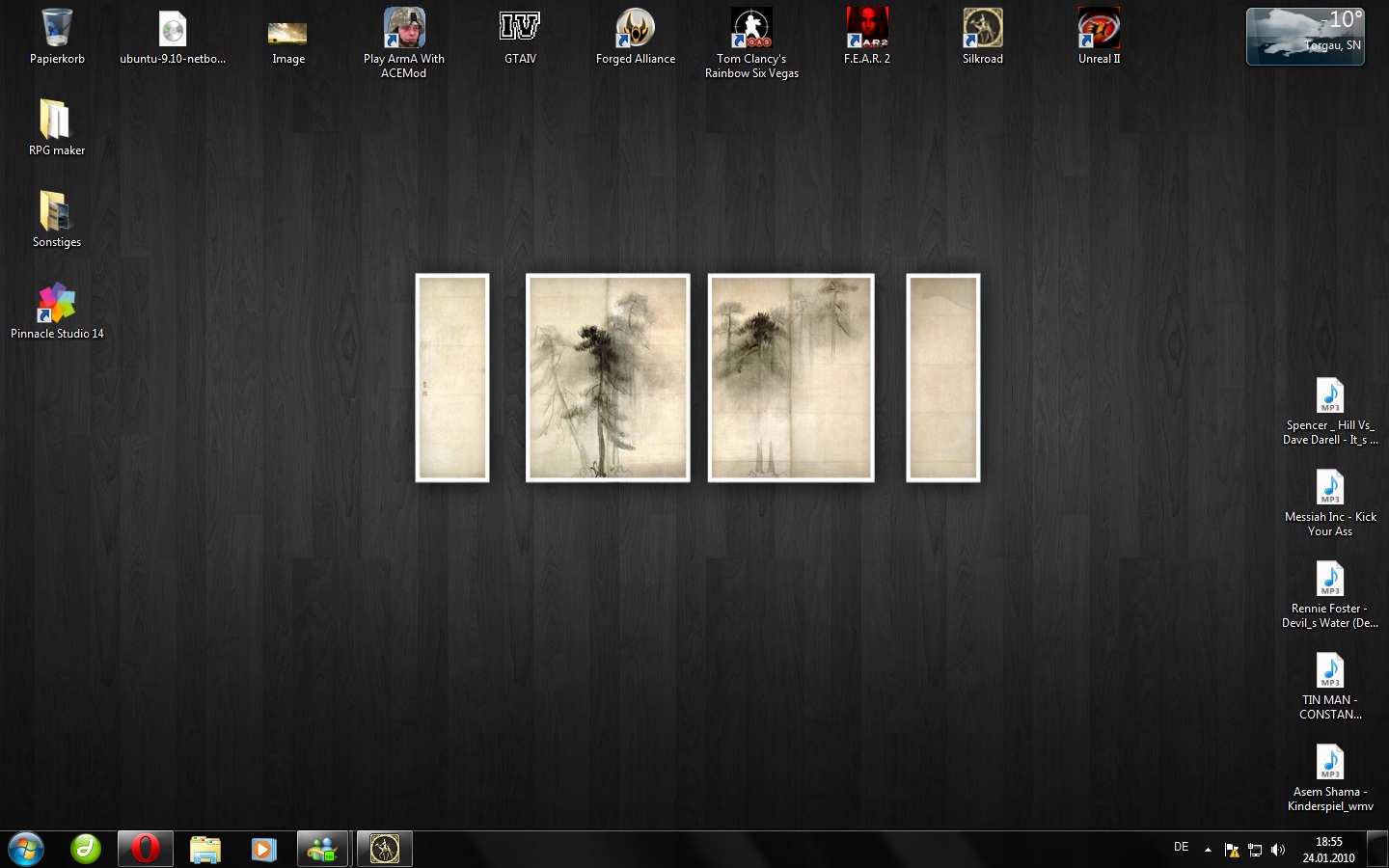Screen dimensions: 1389x868
Task: Open the RPG maker folder
Action: [57, 128]
